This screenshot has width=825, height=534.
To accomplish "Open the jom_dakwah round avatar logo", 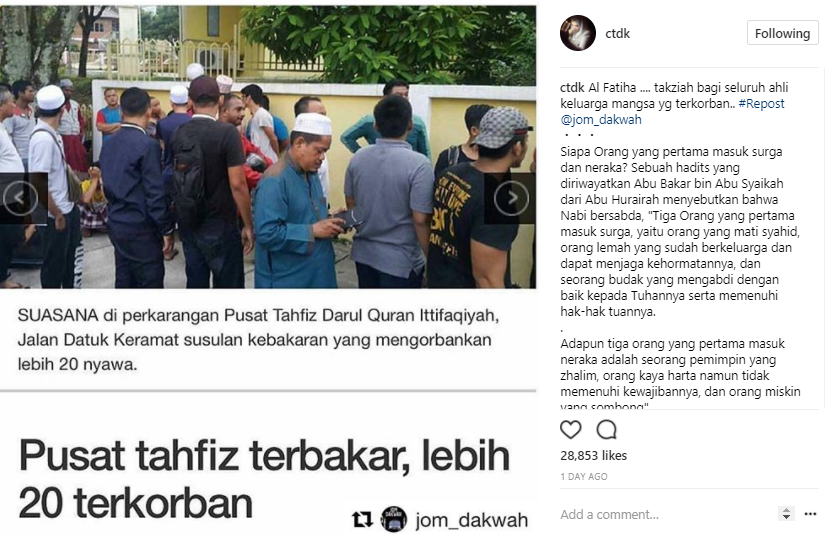I will point(394,519).
